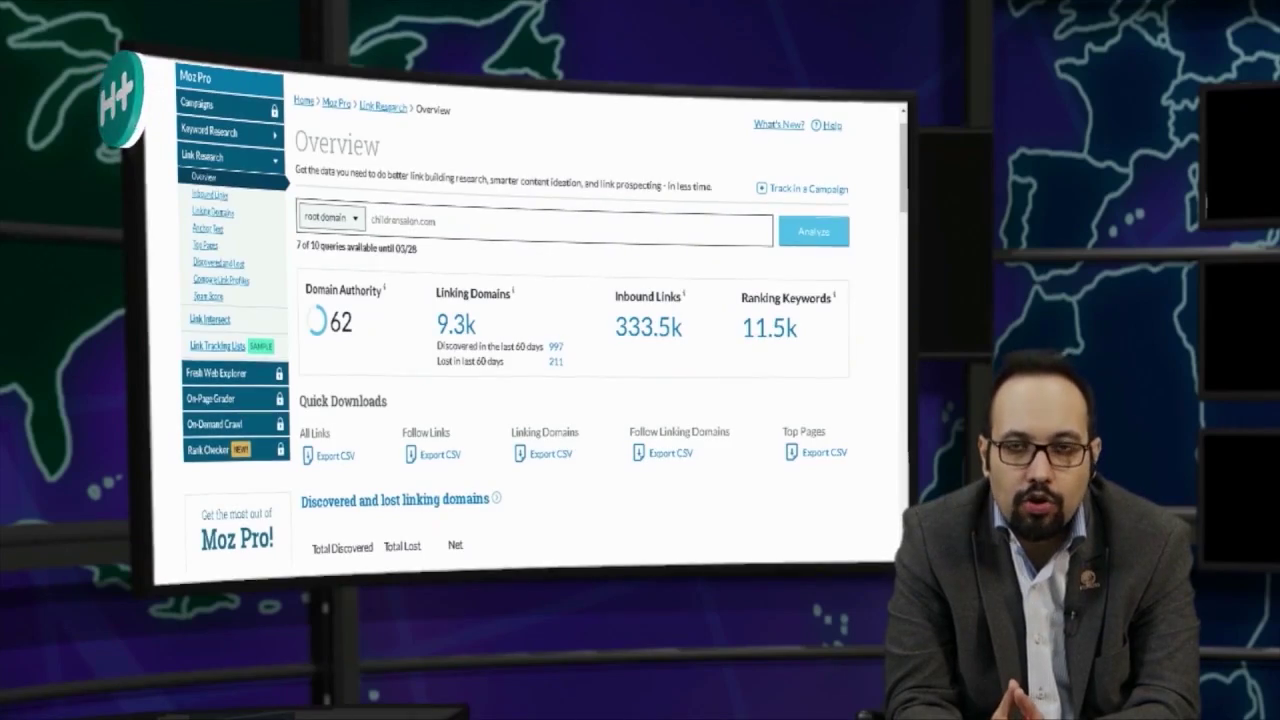Open Discovered and Lost sidebar link

(219, 262)
